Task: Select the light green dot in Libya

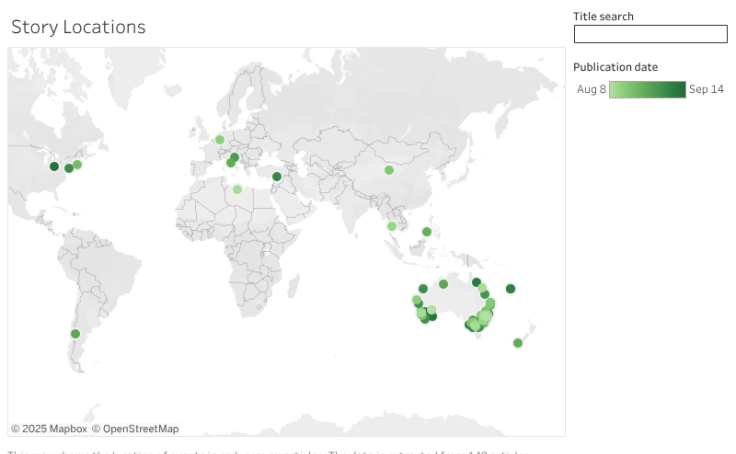Action: pos(238,189)
